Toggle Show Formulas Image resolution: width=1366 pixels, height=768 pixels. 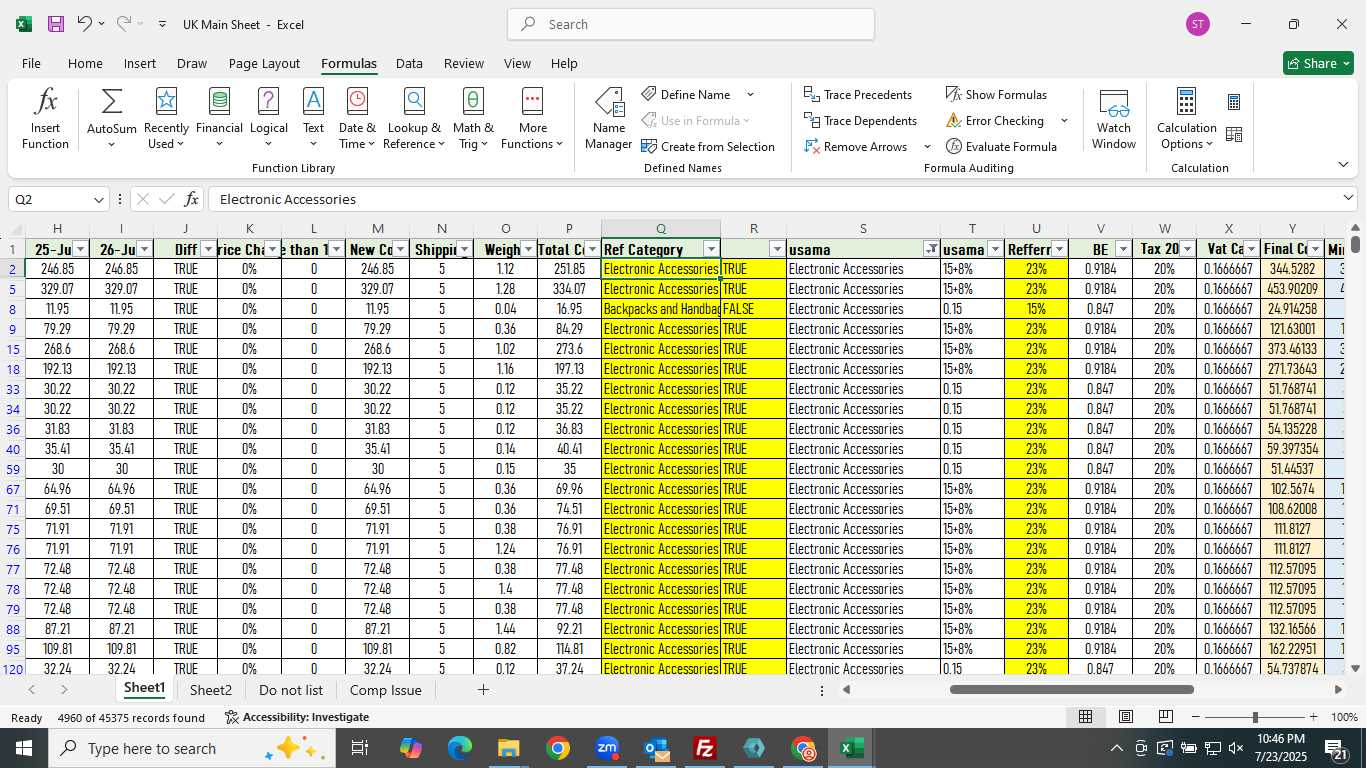pos(996,95)
